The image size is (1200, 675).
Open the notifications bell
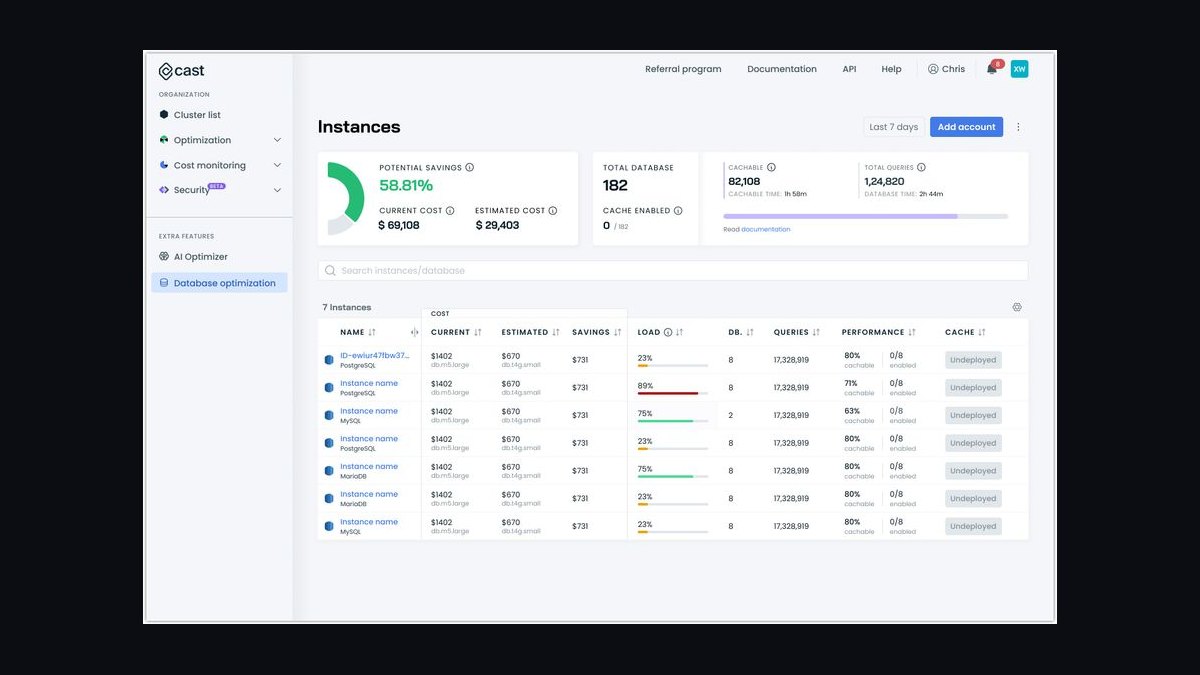click(992, 69)
